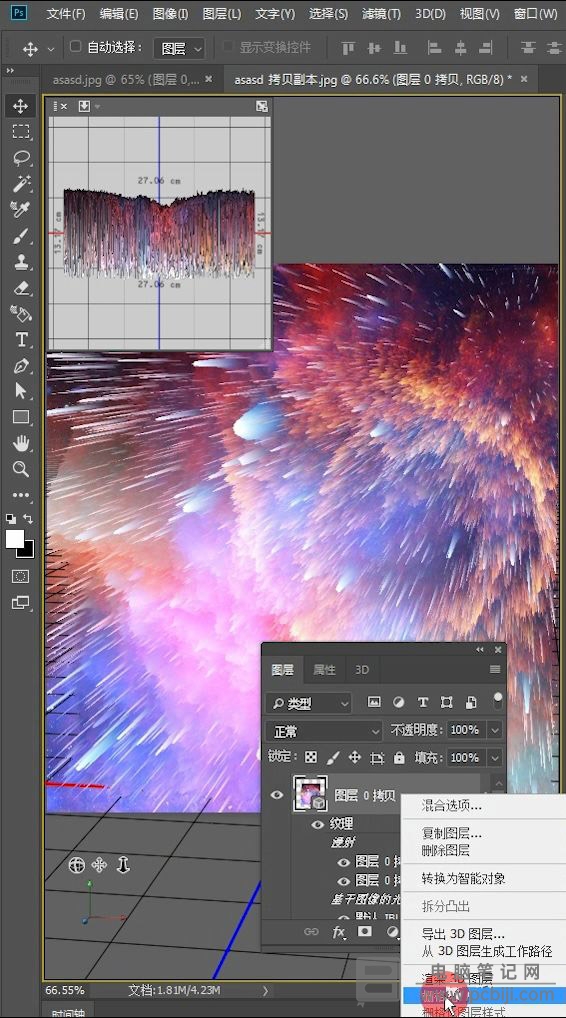Filter layers by pixel image icon
The height and width of the screenshot is (1018, 566).
click(374, 702)
